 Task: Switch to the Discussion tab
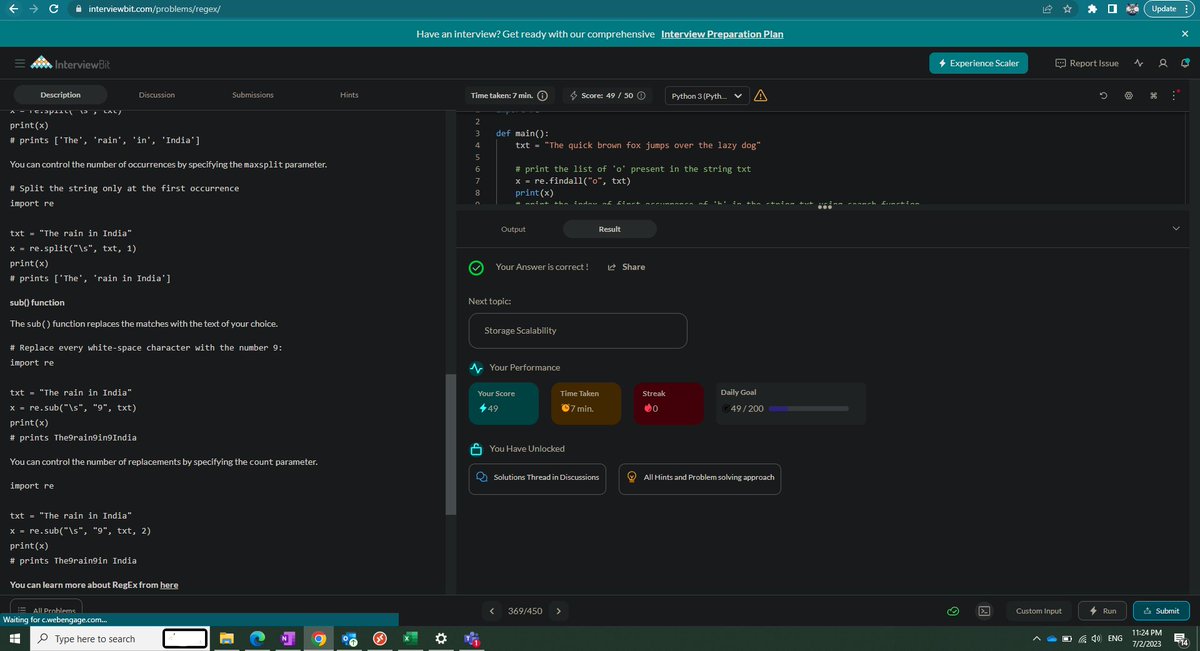pyautogui.click(x=156, y=95)
